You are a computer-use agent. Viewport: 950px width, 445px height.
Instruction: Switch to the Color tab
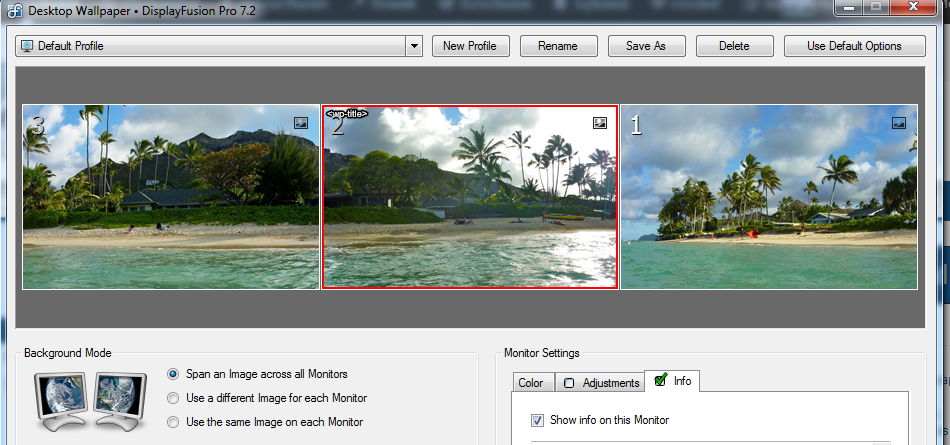(530, 383)
